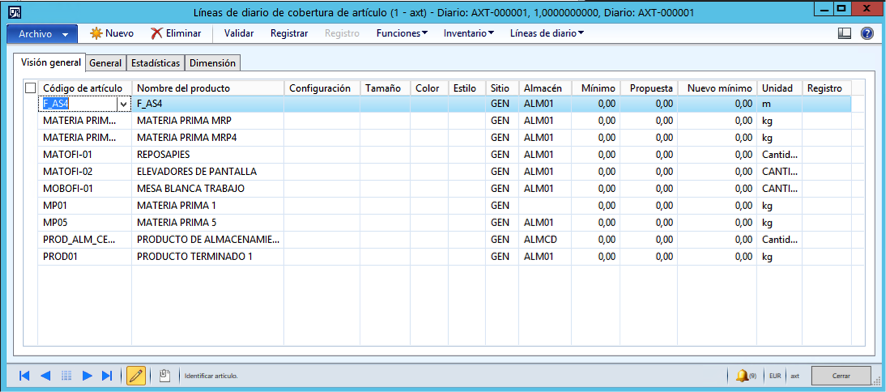
Task: Switch to the Dimensión tab
Action: 212,63
